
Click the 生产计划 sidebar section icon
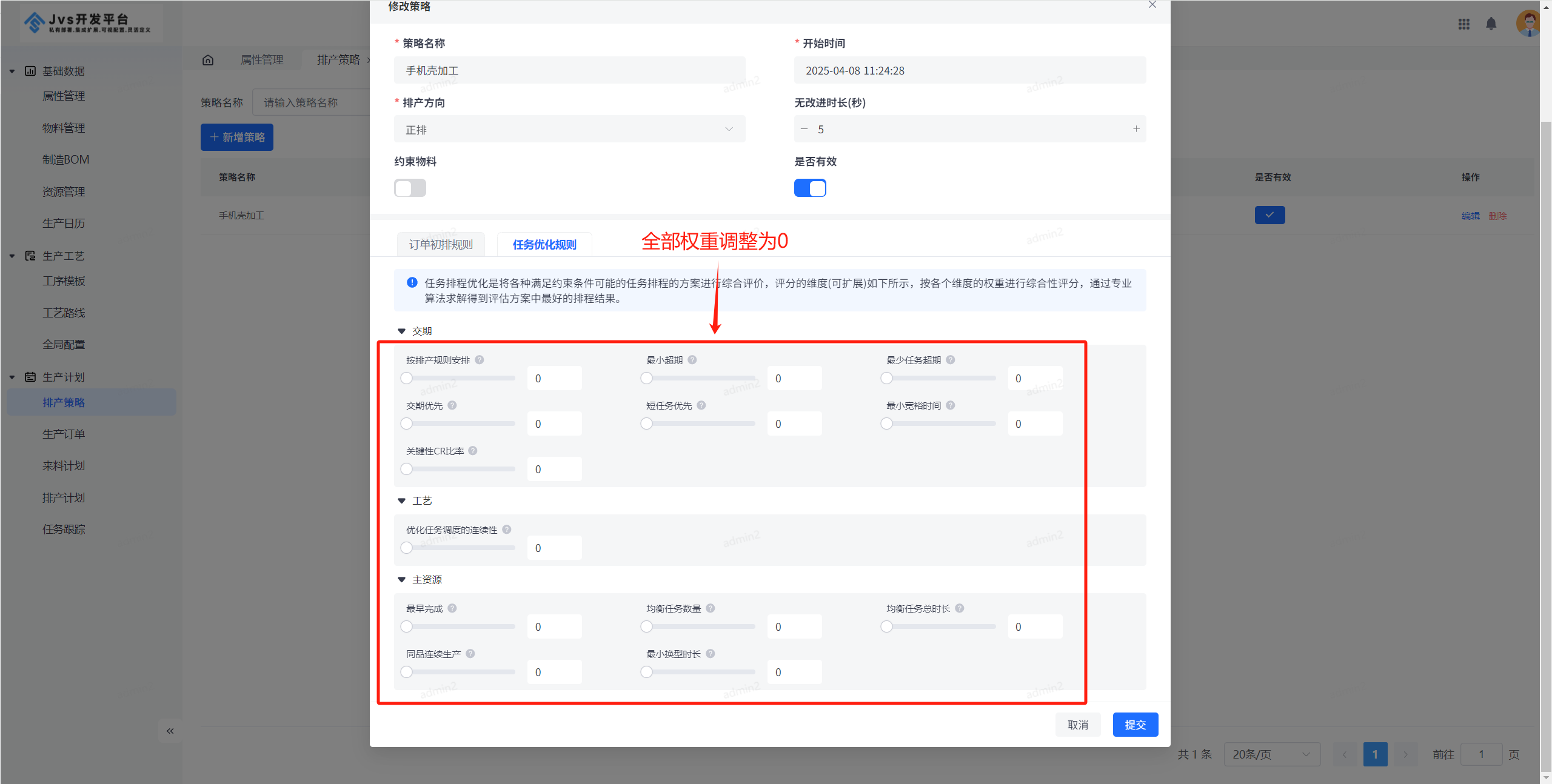[30, 376]
